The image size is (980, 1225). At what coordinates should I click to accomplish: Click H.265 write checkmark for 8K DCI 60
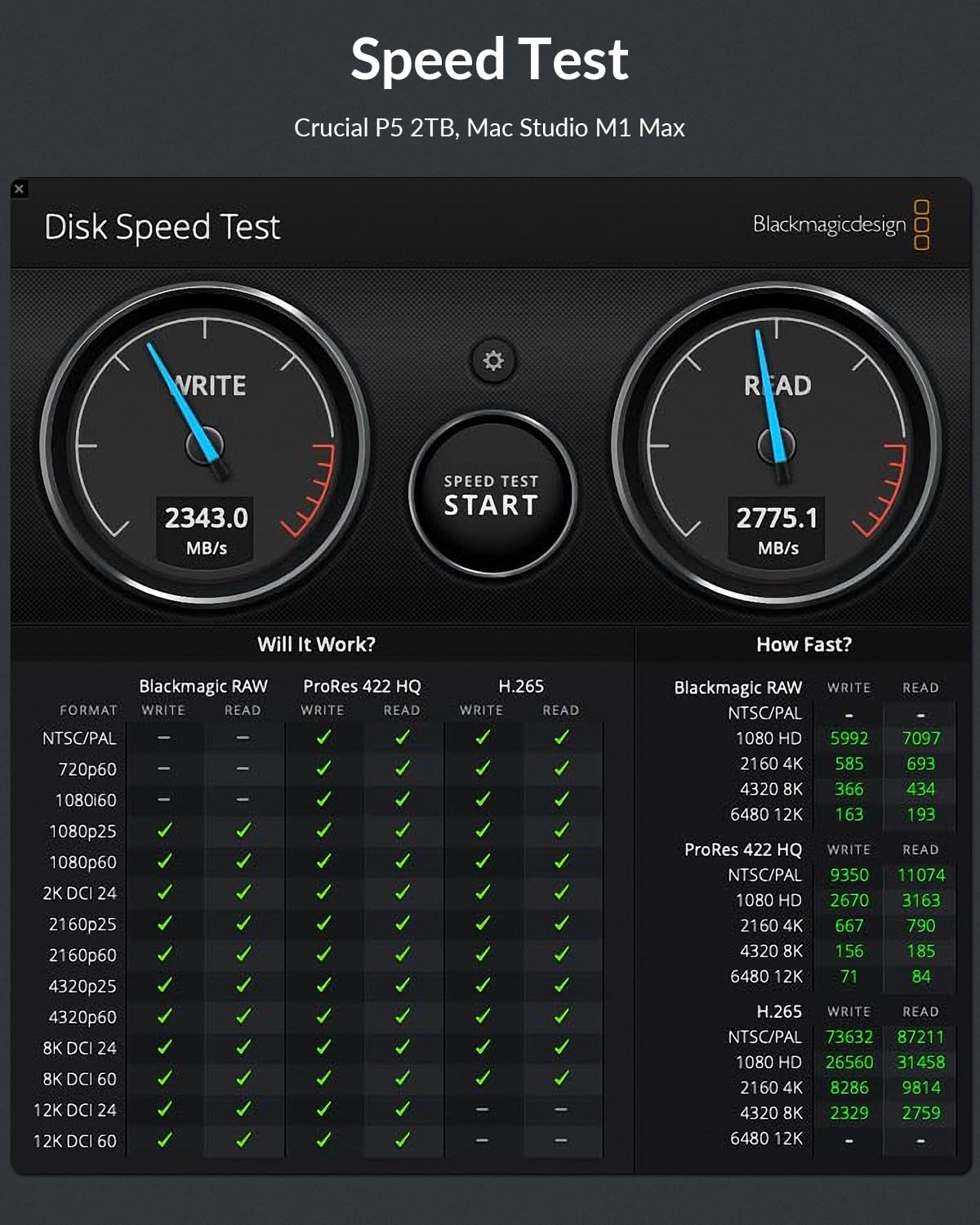click(482, 1078)
